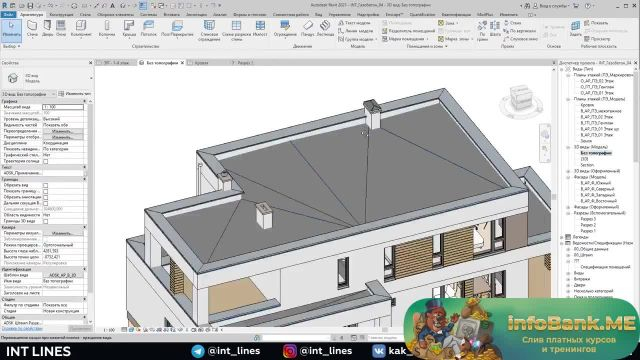
Task: Click the first Изменить button in Properties
Action: click(63, 131)
